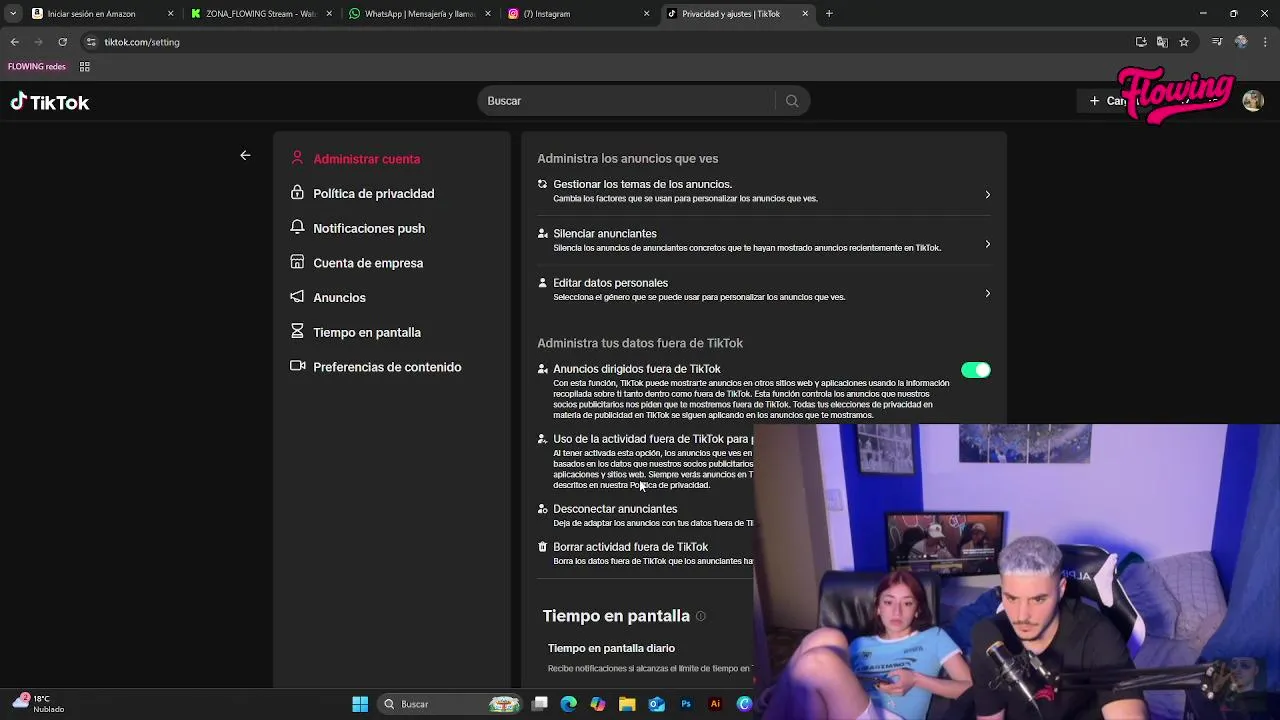Image resolution: width=1280 pixels, height=720 pixels.
Task: Expand Editar datos personales chevron
Action: (987, 293)
